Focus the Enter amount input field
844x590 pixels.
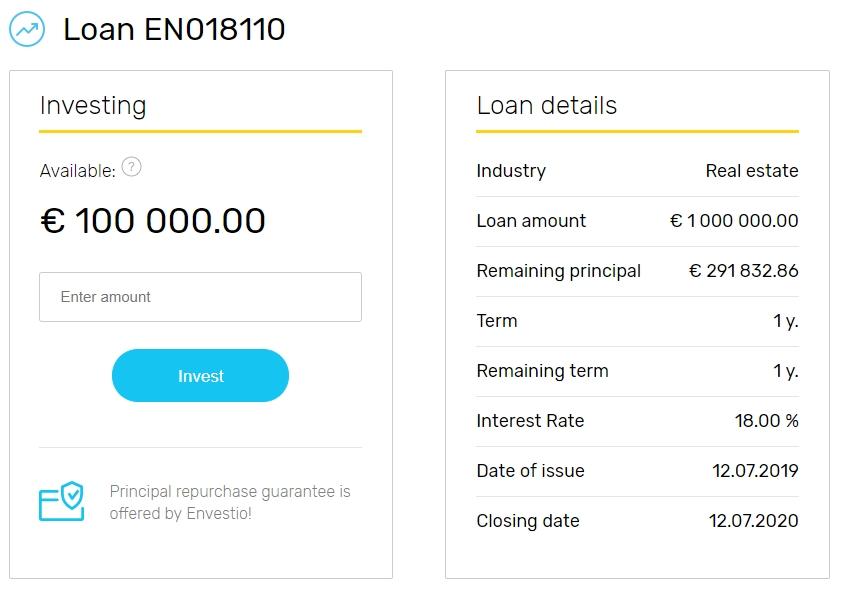click(200, 297)
